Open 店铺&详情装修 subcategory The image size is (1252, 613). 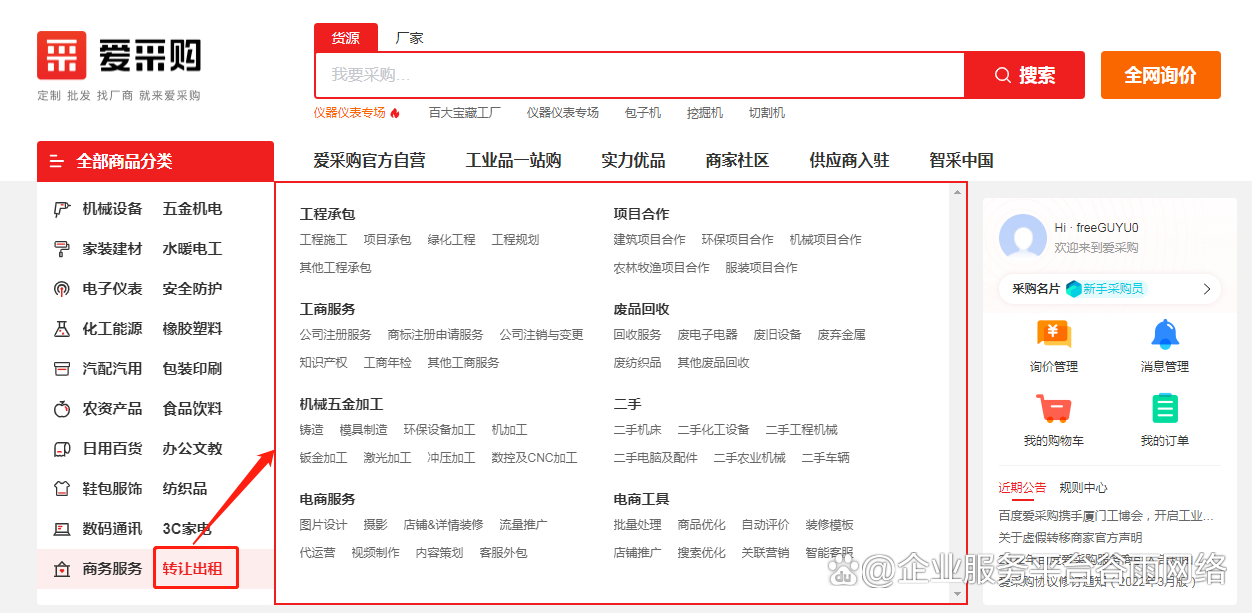444,525
